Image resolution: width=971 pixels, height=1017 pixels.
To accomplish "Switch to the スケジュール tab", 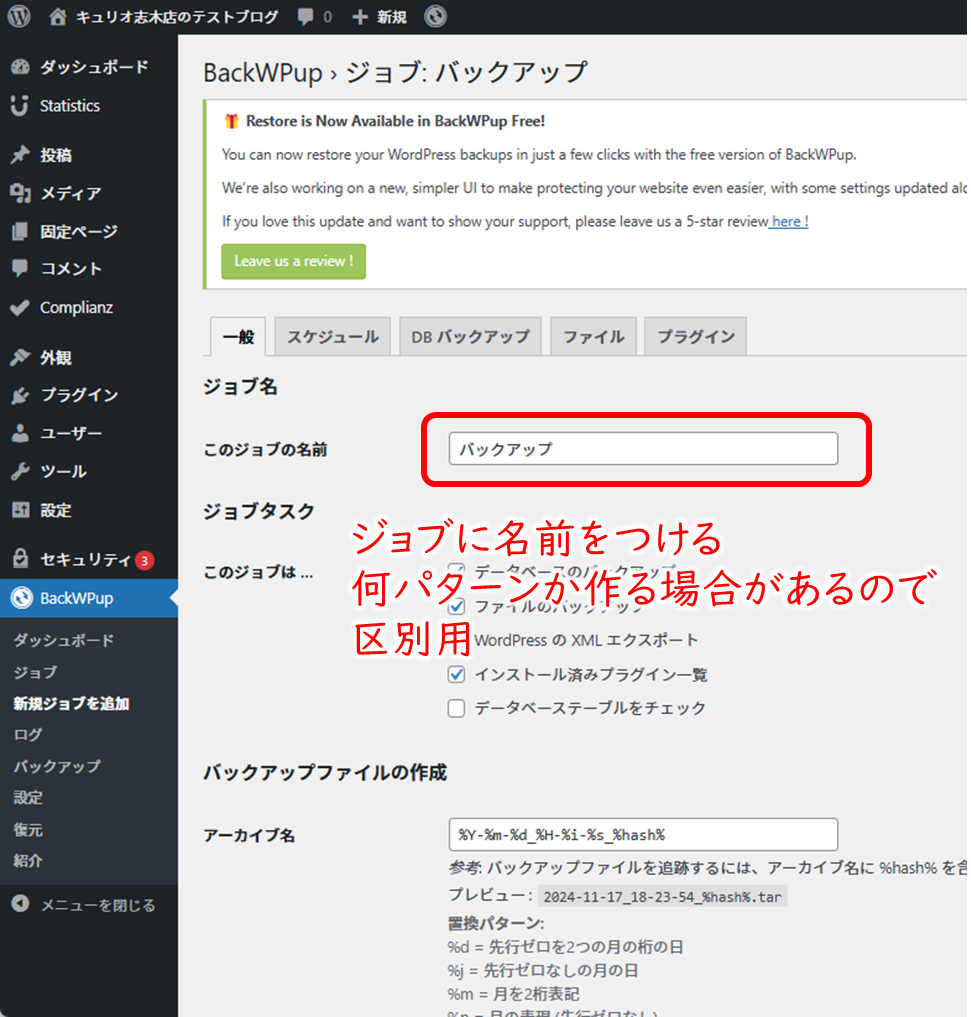I will pyautogui.click(x=333, y=337).
